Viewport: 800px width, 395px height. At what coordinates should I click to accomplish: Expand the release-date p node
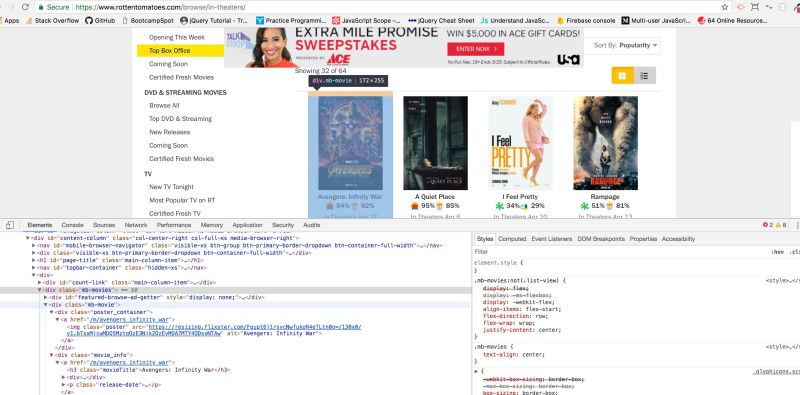pos(63,385)
